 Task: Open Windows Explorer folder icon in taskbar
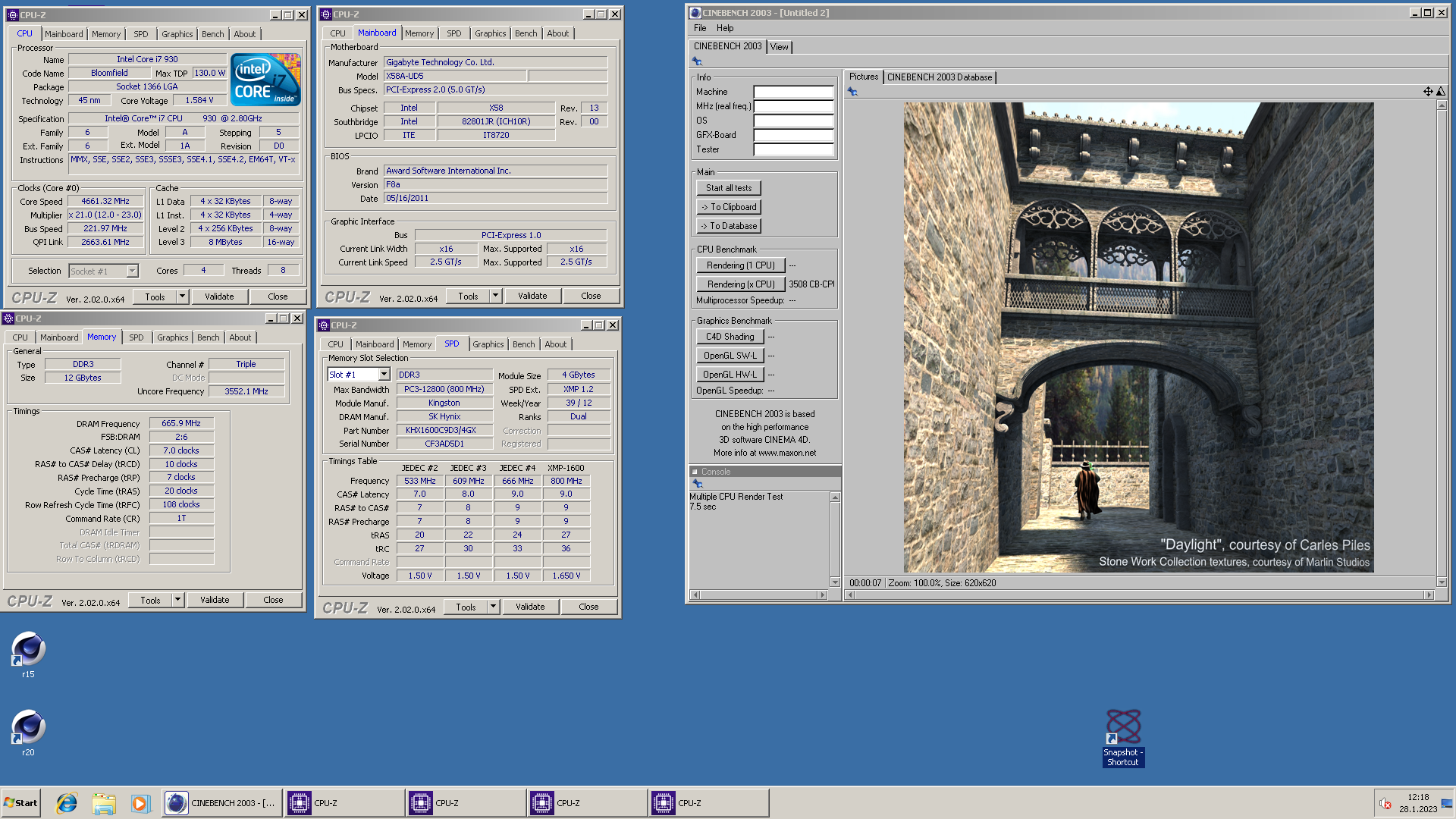click(x=104, y=803)
